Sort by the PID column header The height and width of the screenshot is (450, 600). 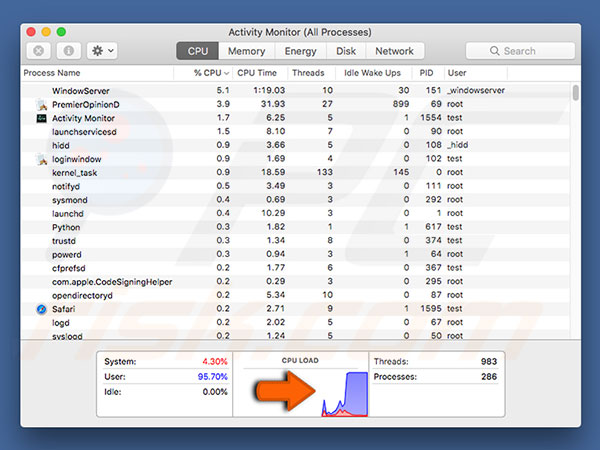[425, 73]
